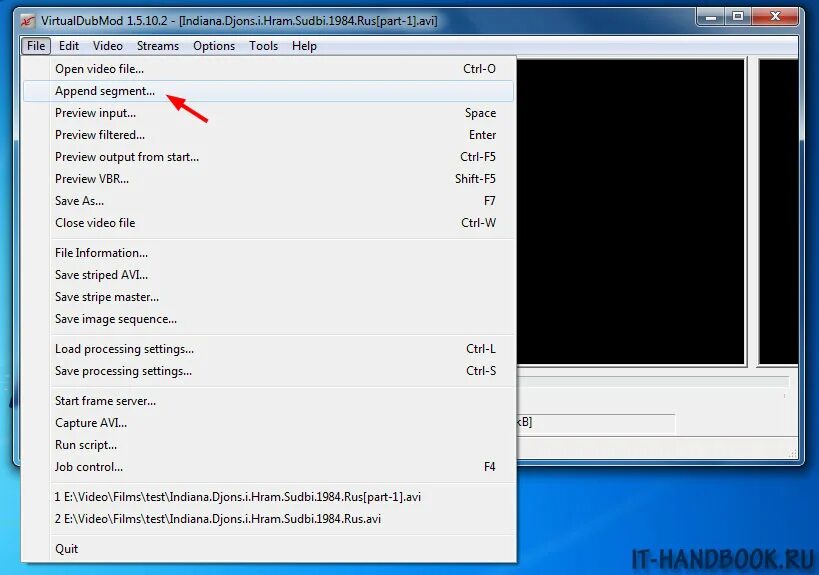Choose Quit from File menu

(268, 549)
